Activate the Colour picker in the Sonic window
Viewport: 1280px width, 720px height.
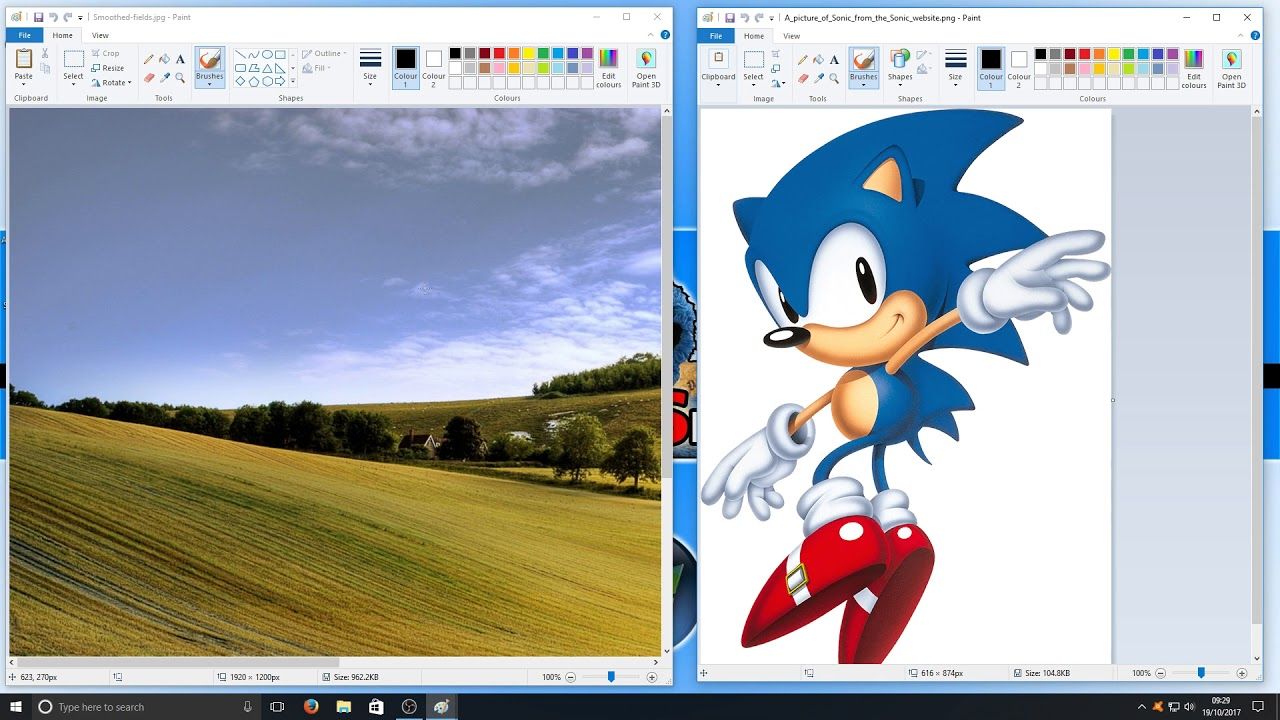pyautogui.click(x=818, y=78)
